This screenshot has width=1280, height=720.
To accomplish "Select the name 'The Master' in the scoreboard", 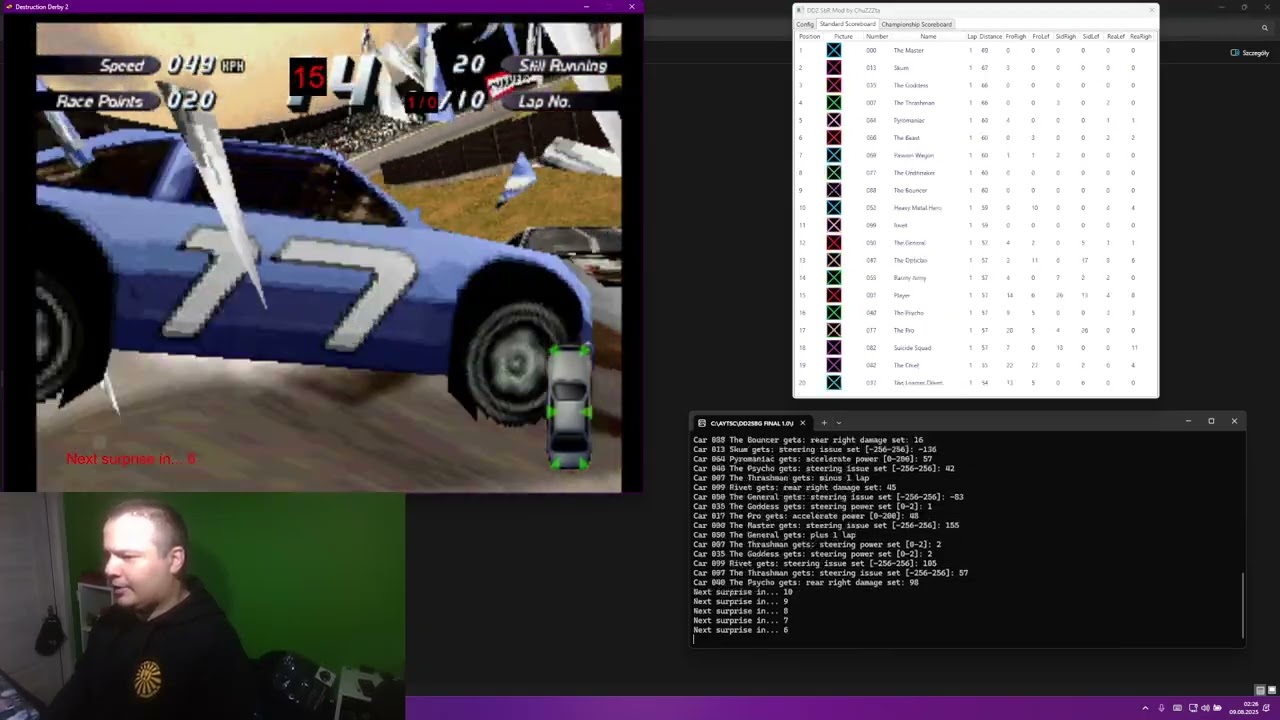I will coord(908,50).
